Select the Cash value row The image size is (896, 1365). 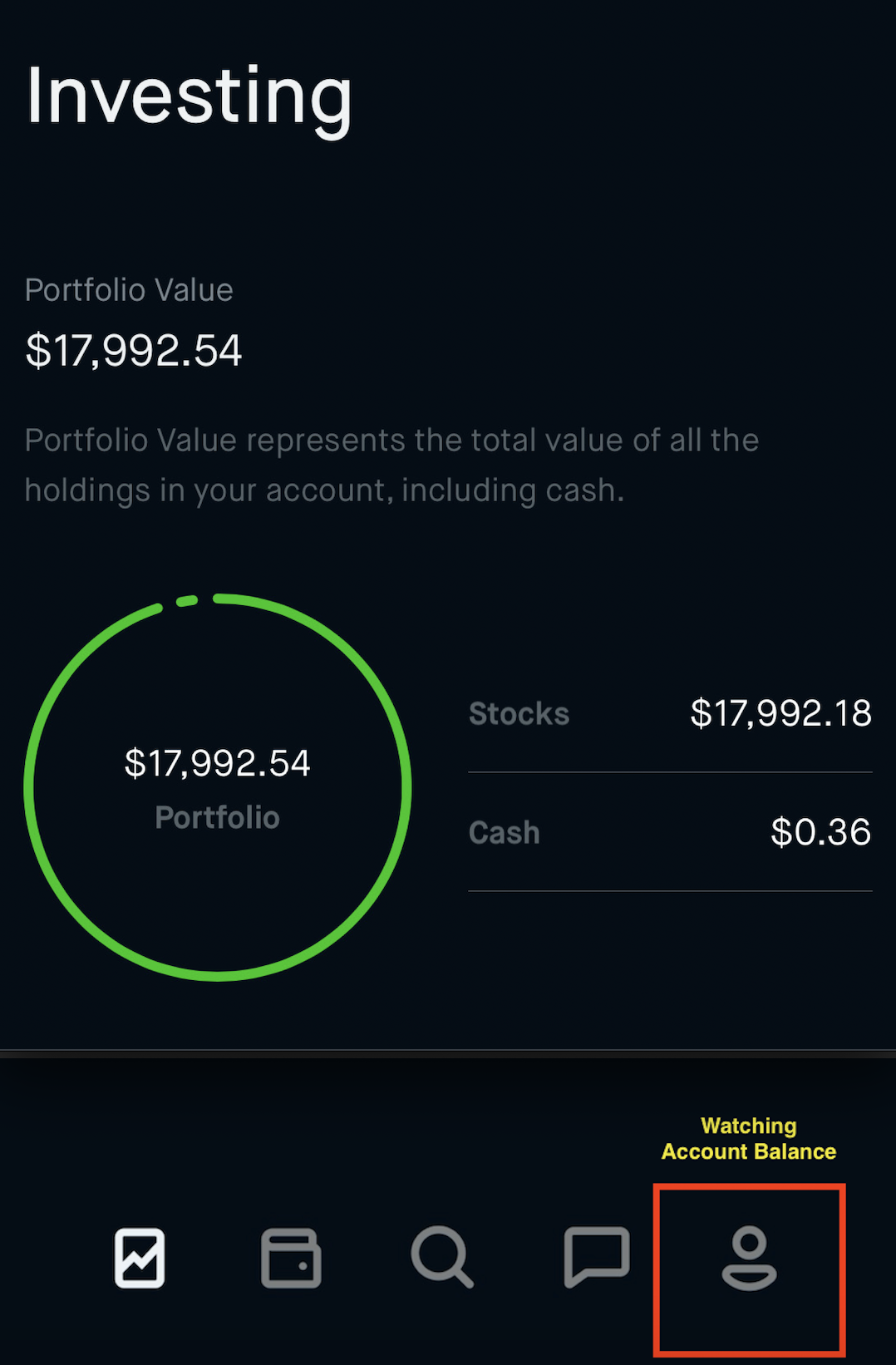(x=670, y=832)
